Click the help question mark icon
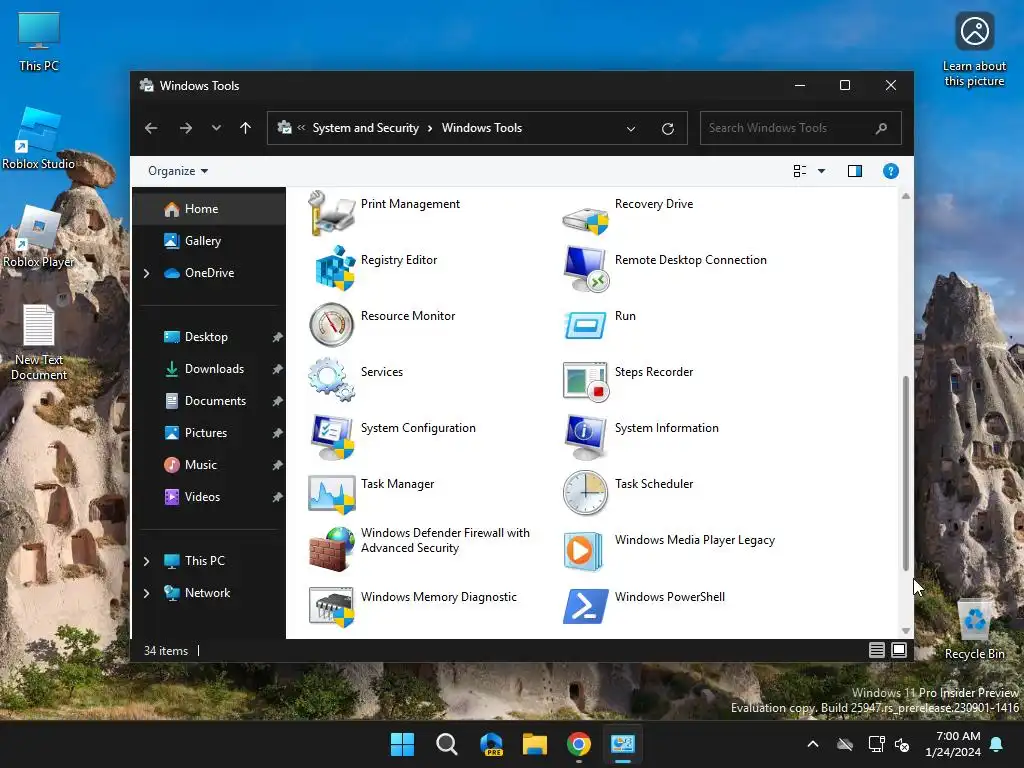The width and height of the screenshot is (1024, 768). point(891,171)
